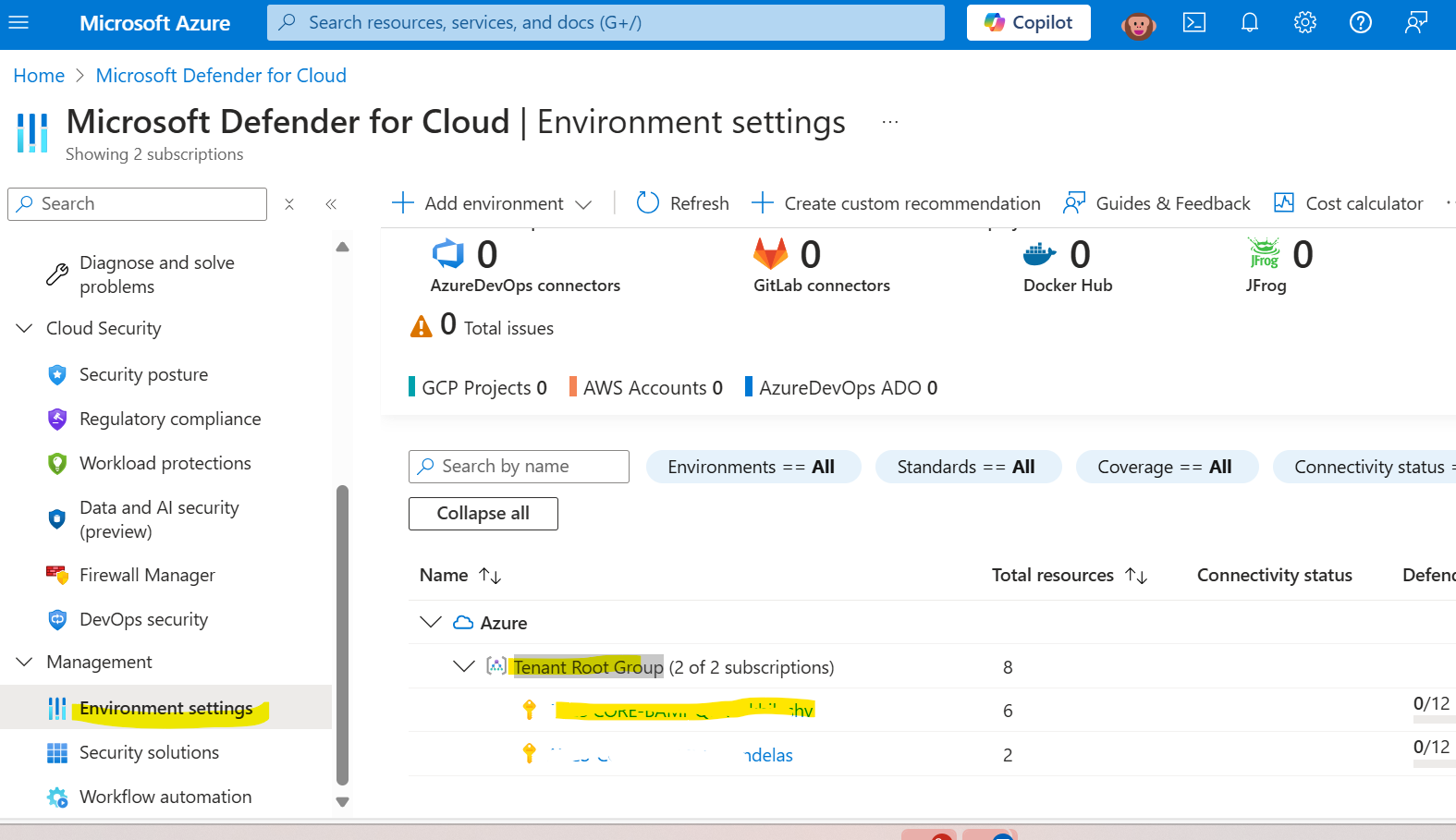Open the help question mark menu
The height and width of the screenshot is (840, 1456).
[1361, 22]
